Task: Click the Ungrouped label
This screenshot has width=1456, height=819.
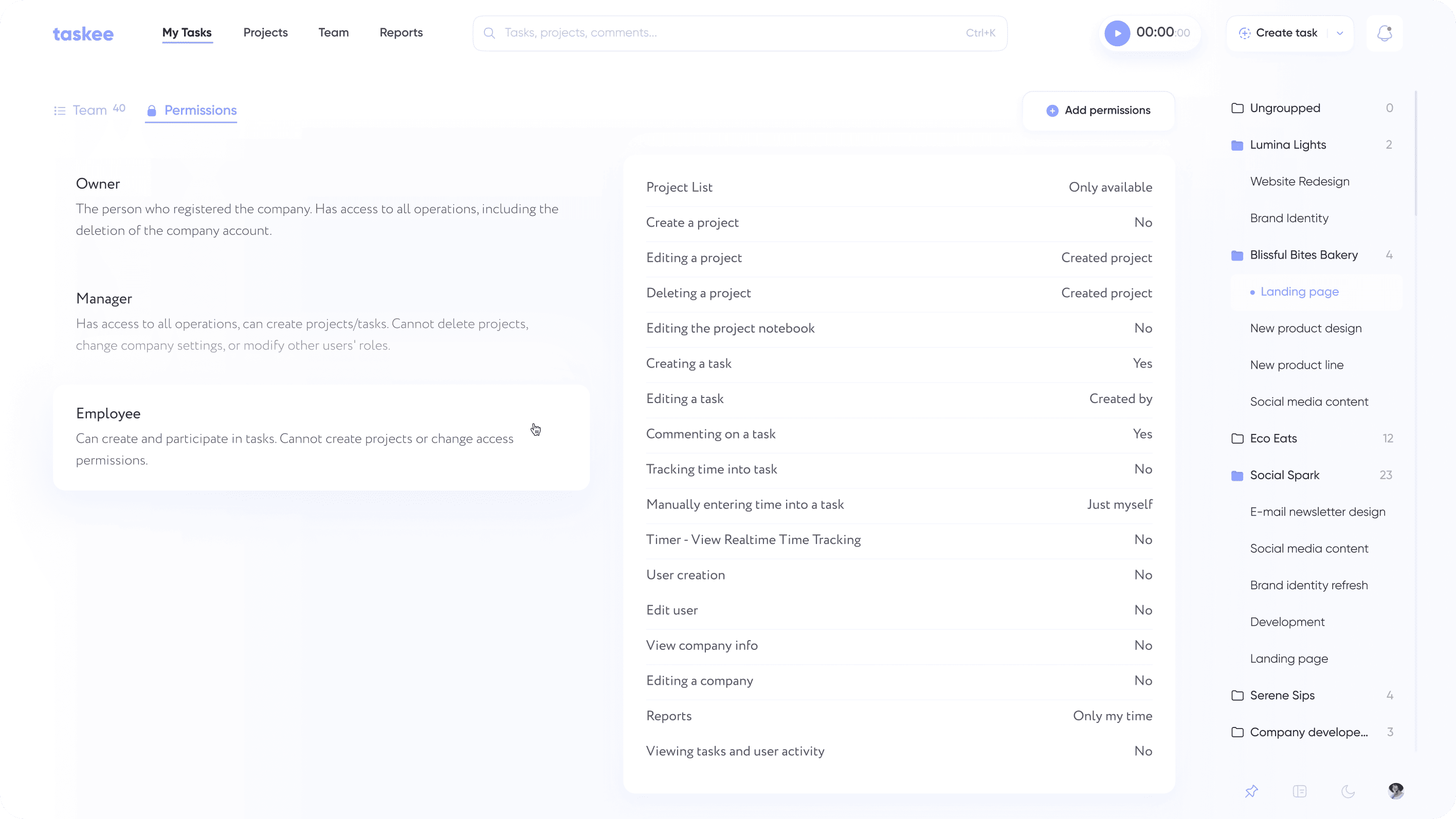Action: pos(1285,108)
